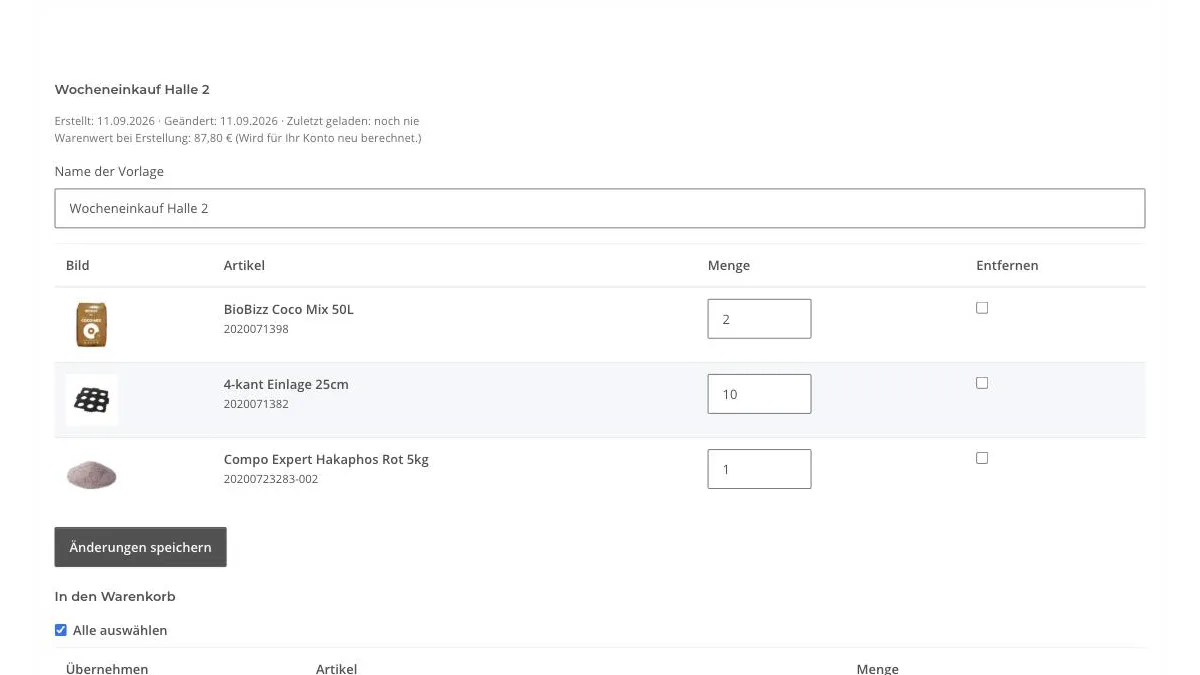Click the Übernehmen column header
This screenshot has width=1200, height=675.
click(107, 669)
